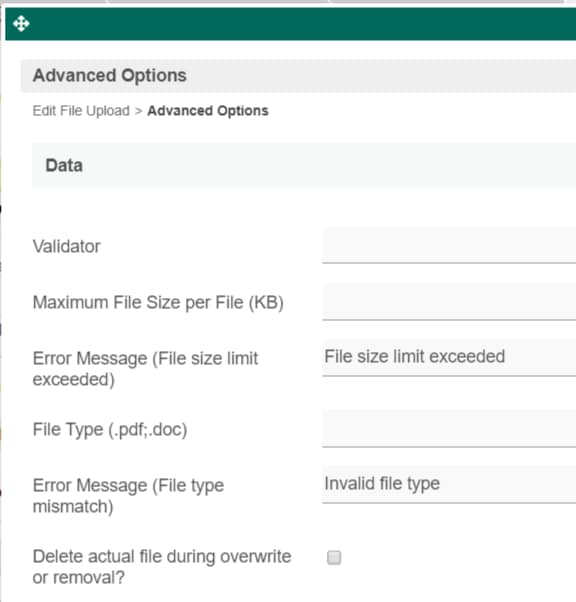Viewport: 576px width, 602px height.
Task: Click the Data heading text
Action: click(x=64, y=165)
